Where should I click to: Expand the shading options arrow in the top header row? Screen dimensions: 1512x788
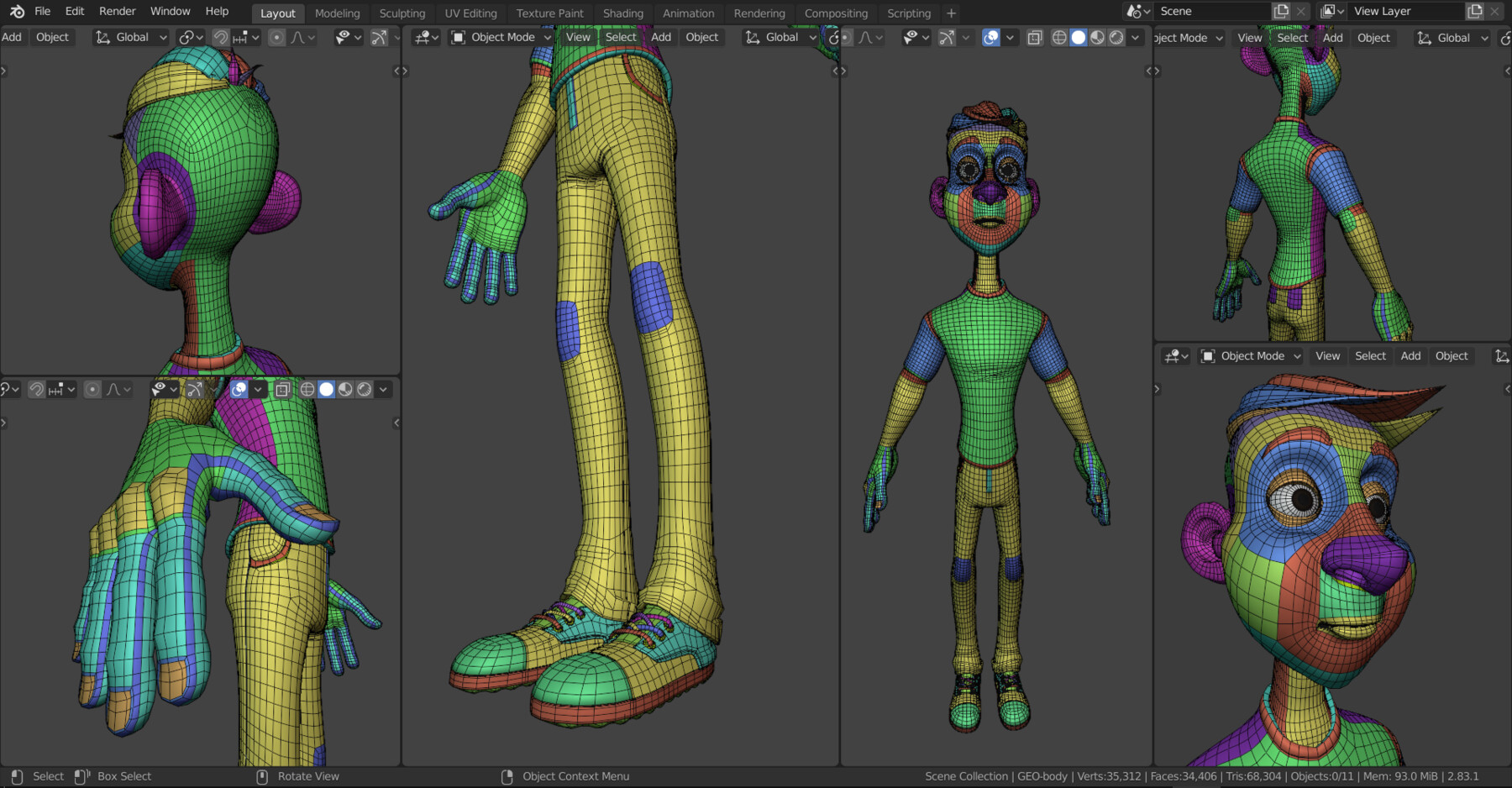tap(1135, 38)
